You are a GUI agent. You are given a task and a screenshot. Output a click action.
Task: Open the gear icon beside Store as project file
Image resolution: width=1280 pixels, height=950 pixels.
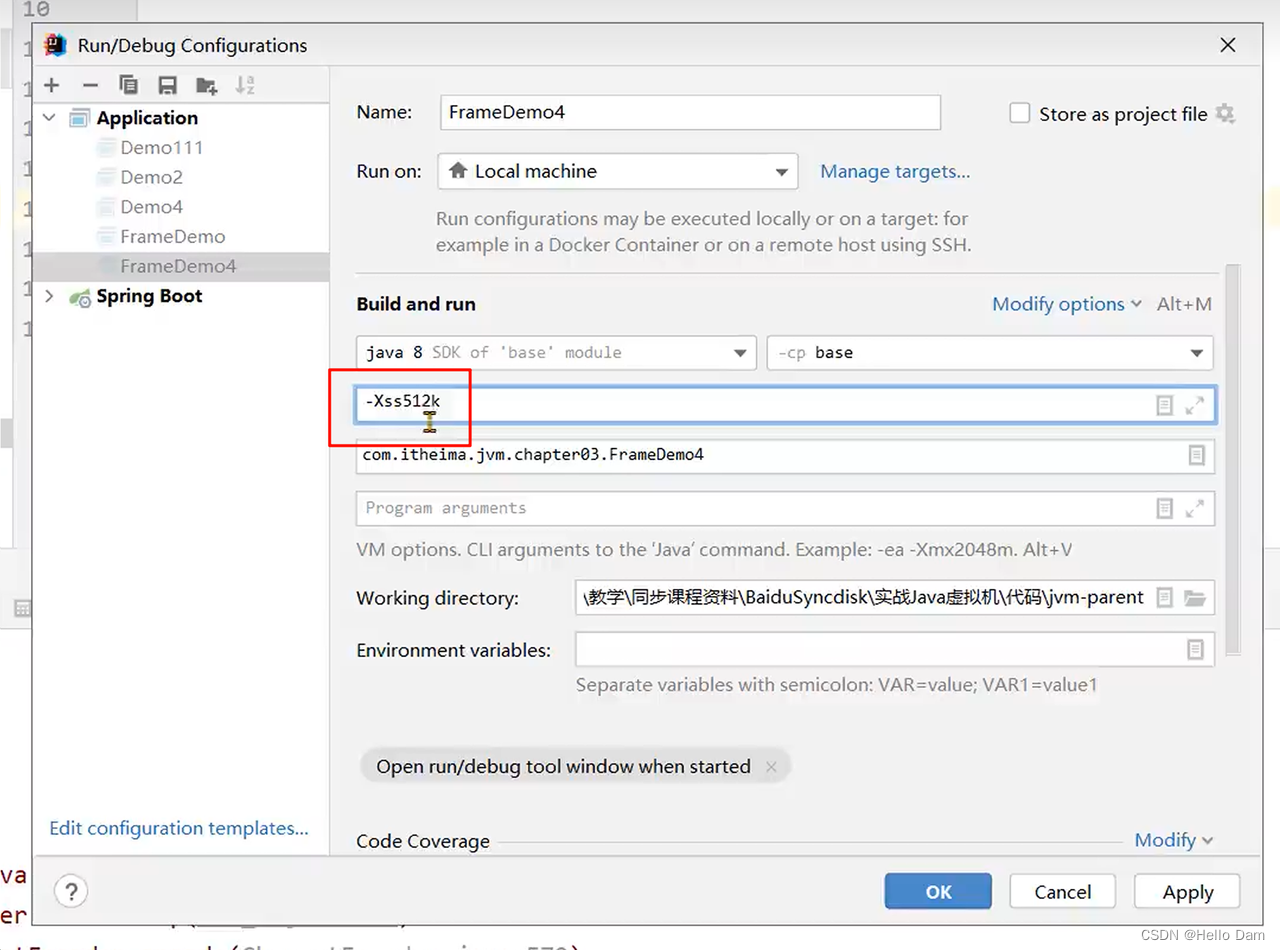(1225, 114)
